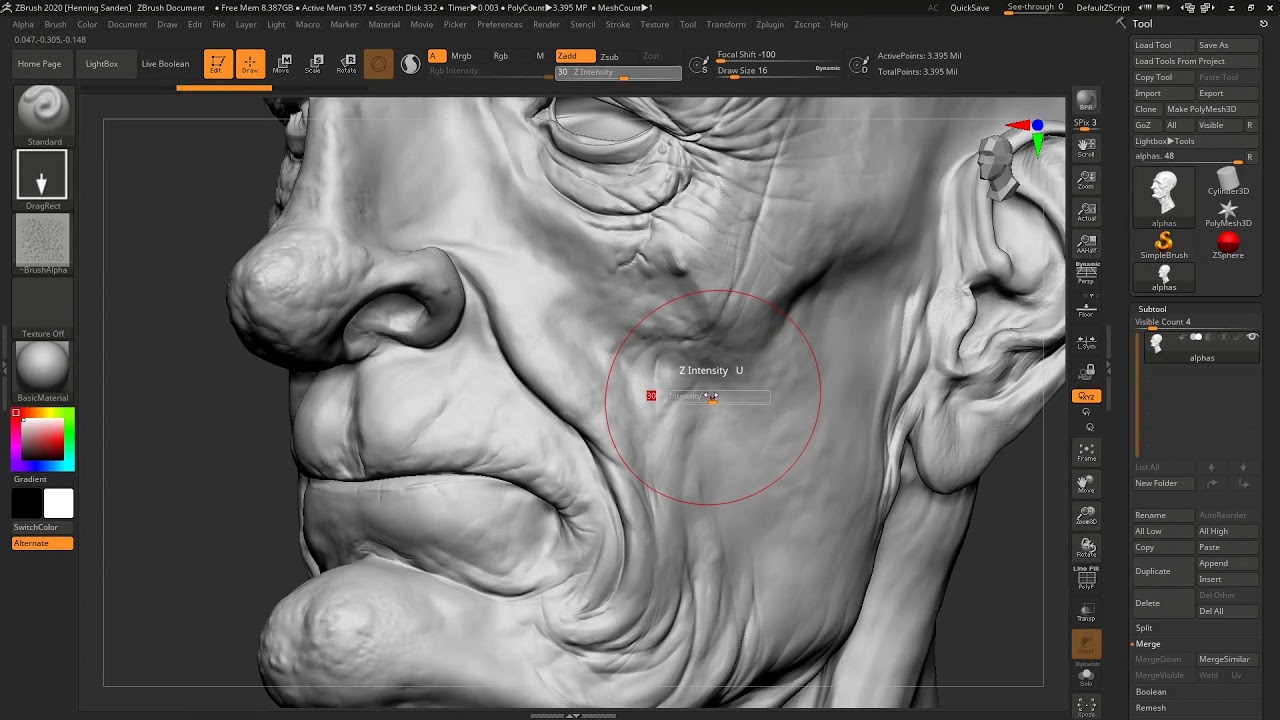Viewport: 1280px width, 720px height.
Task: Open the Zplugin menu
Action: [x=769, y=24]
